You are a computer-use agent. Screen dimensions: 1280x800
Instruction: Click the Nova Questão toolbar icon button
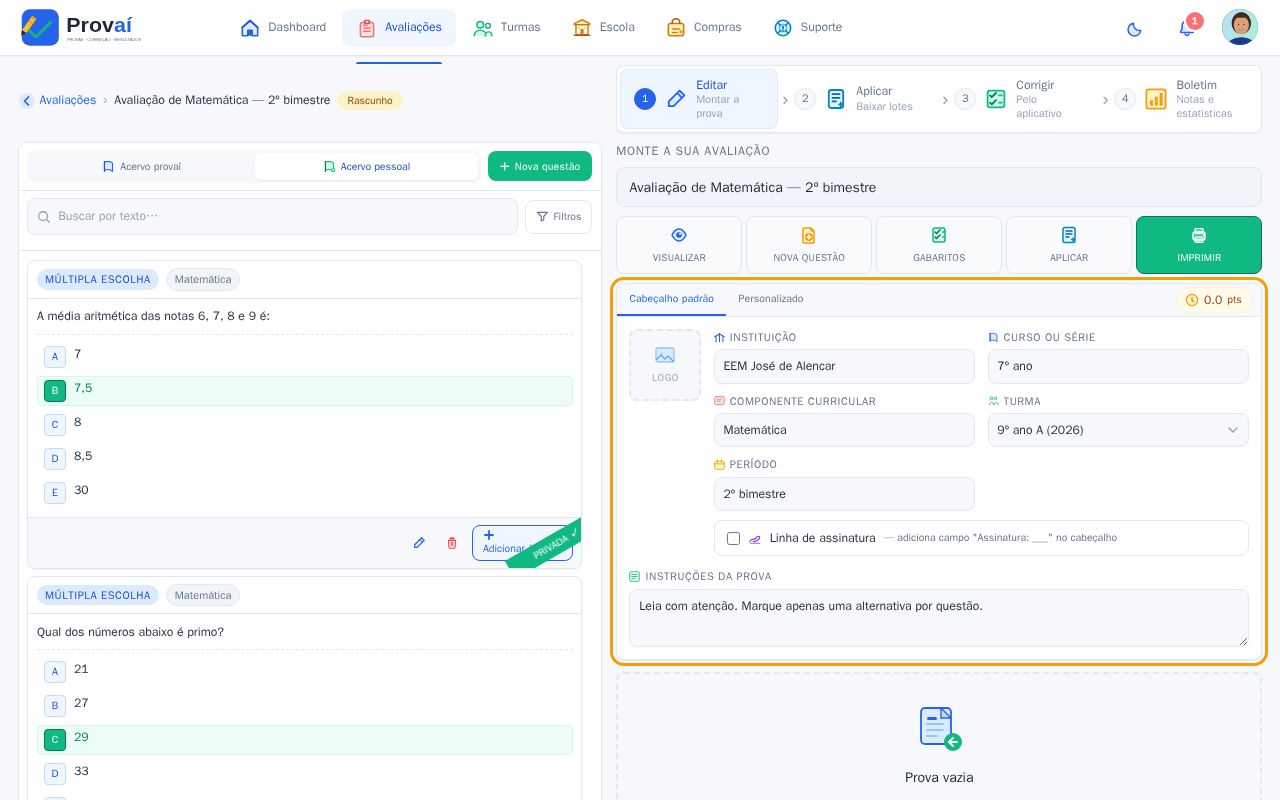click(809, 245)
